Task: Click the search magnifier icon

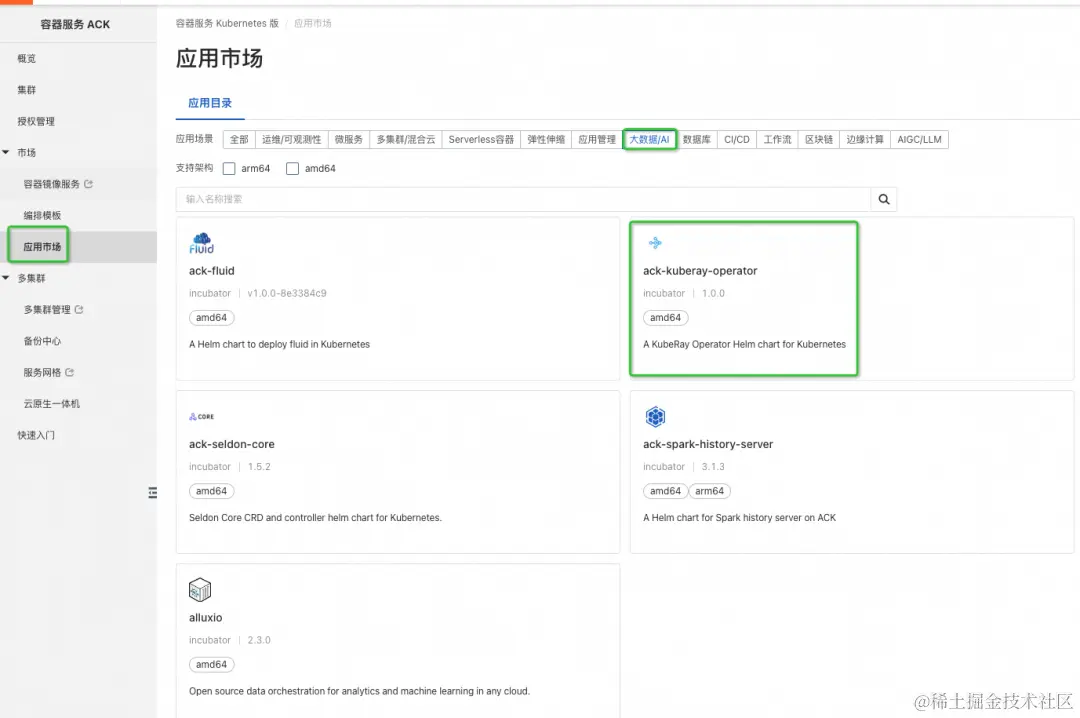Action: (883, 198)
